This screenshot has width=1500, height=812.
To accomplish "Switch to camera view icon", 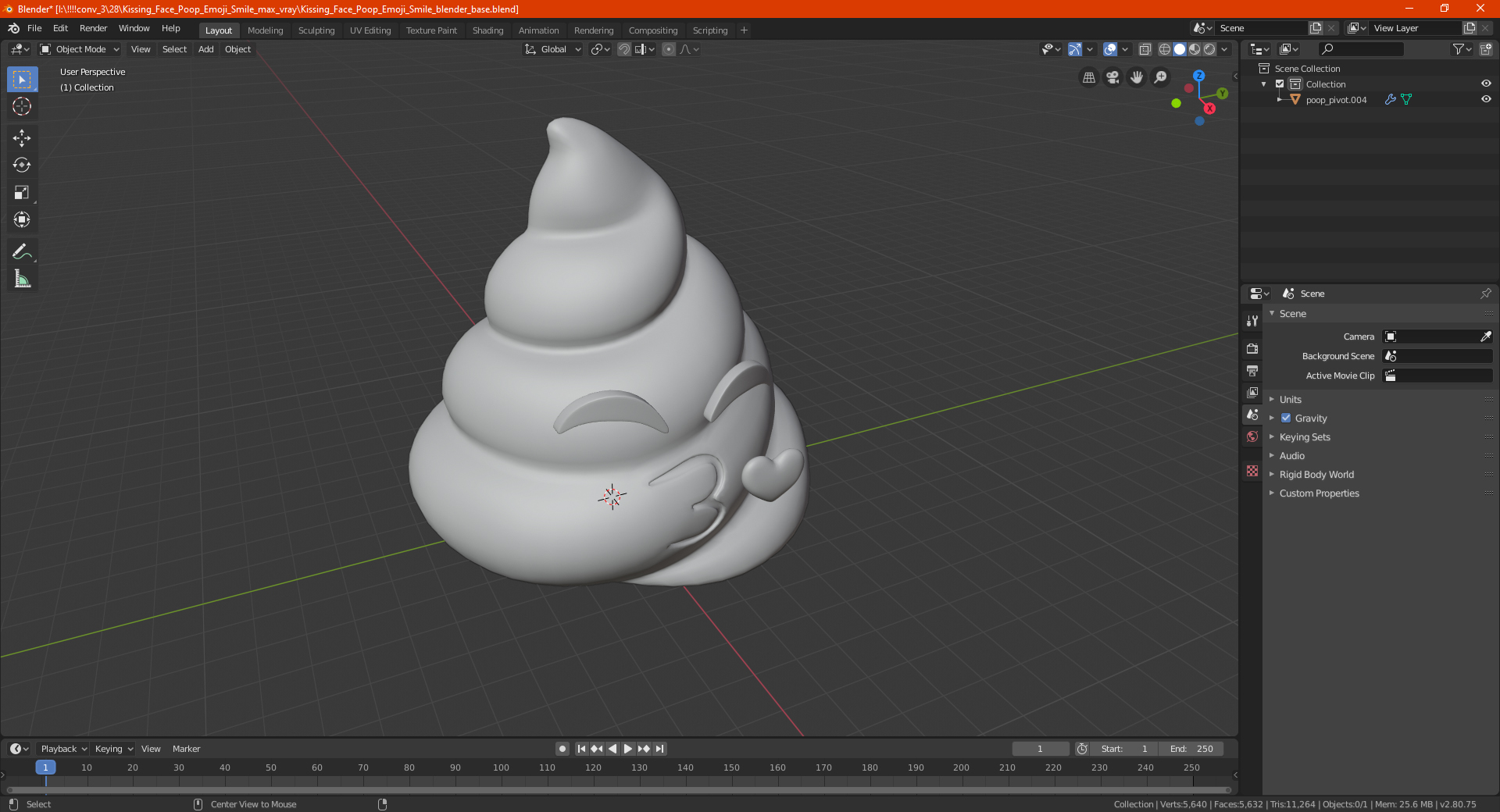I will click(x=1112, y=77).
